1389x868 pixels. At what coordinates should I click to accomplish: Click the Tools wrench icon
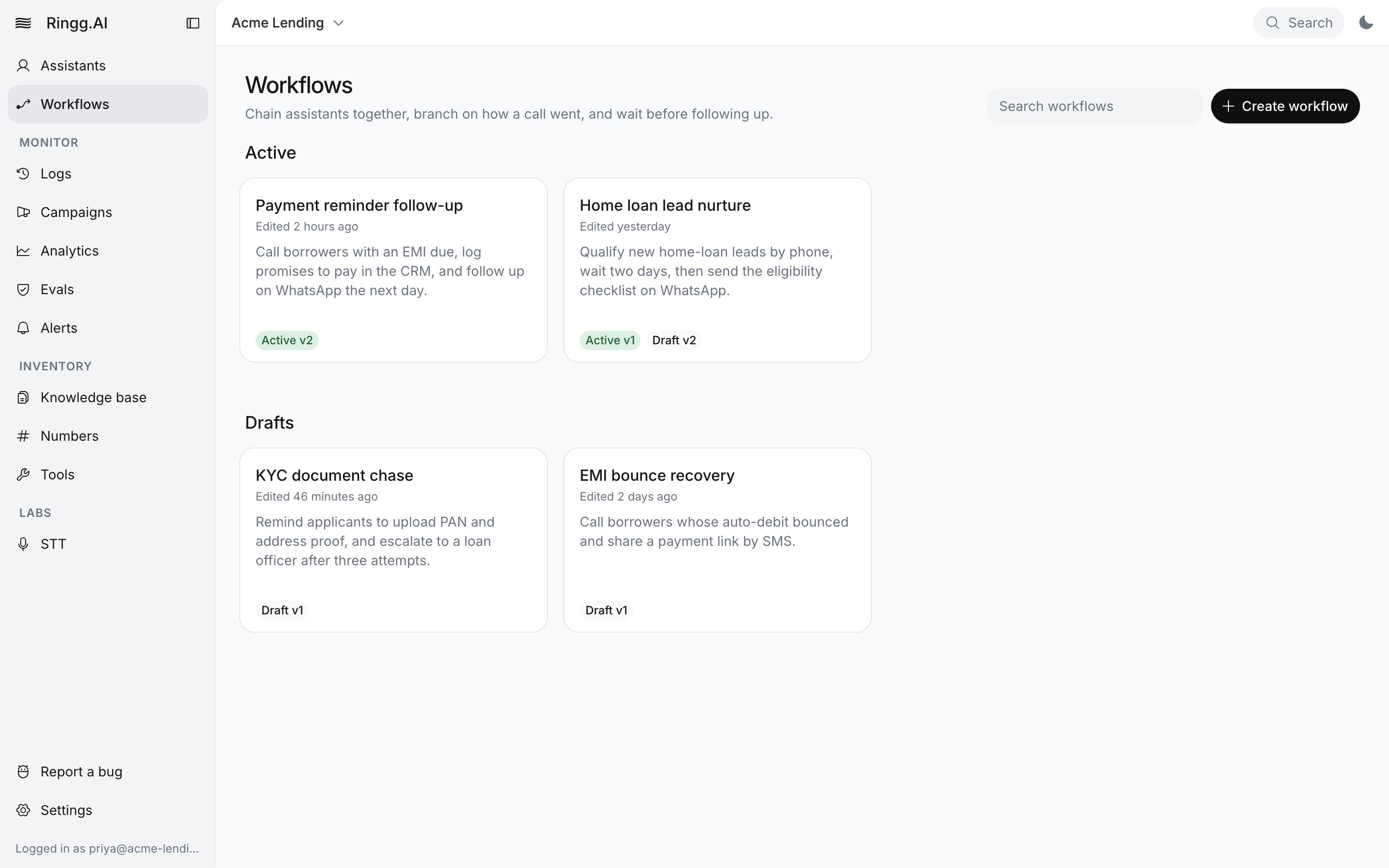point(23,474)
